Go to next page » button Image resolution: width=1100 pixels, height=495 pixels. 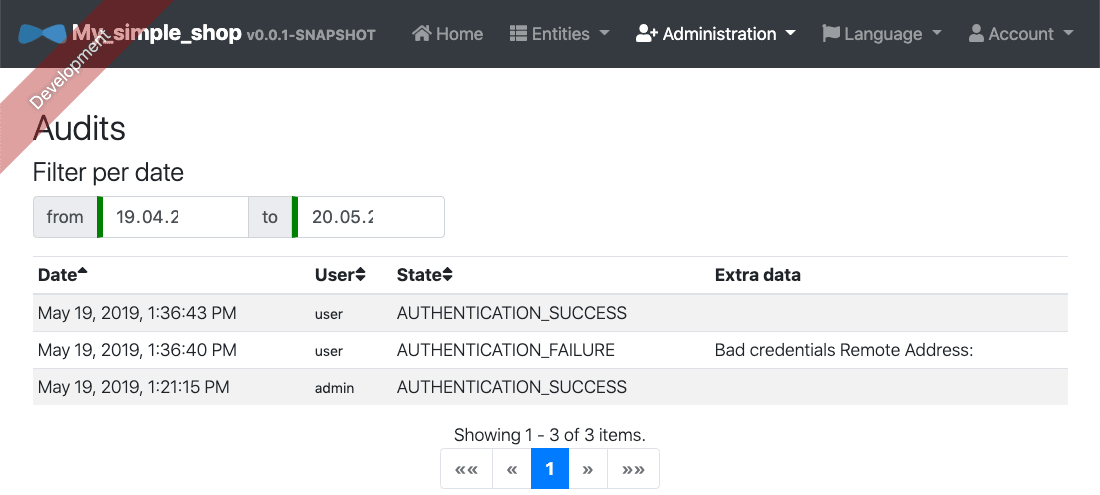588,468
